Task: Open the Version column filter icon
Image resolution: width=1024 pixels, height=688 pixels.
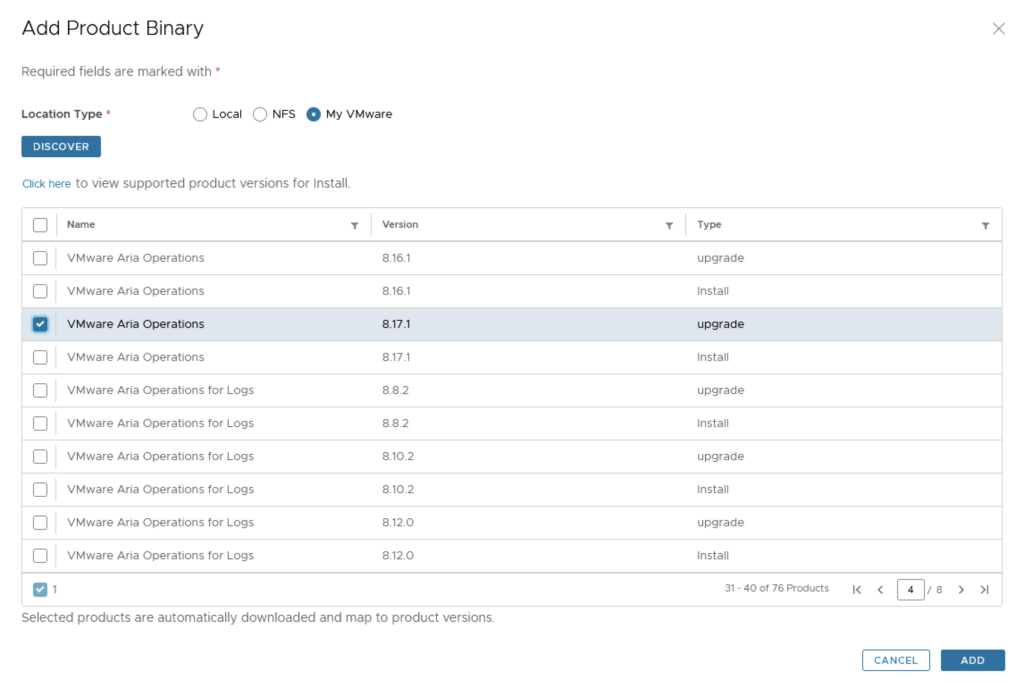Action: tap(669, 226)
